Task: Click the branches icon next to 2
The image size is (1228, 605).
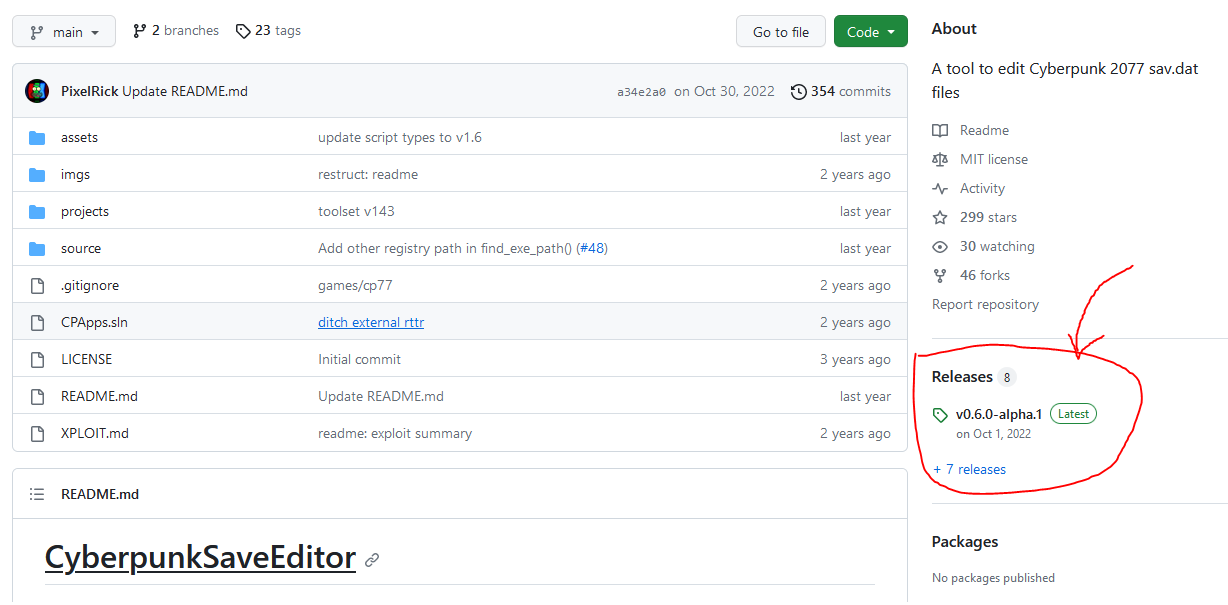Action: pos(140,31)
